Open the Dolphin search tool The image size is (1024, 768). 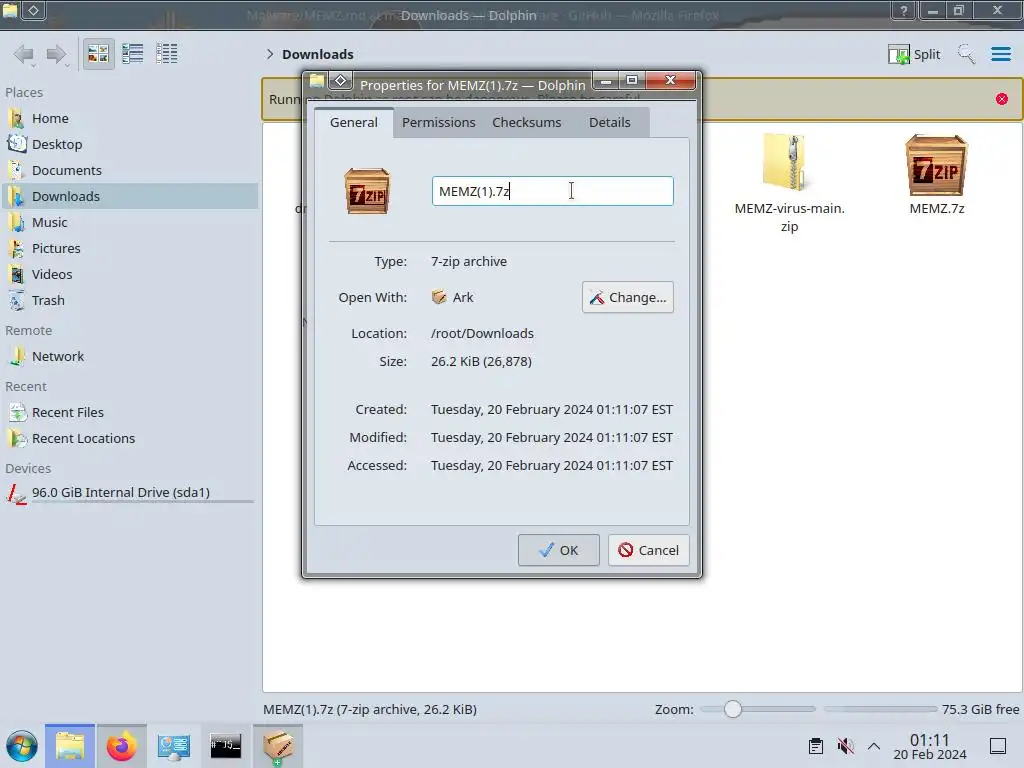coord(966,54)
